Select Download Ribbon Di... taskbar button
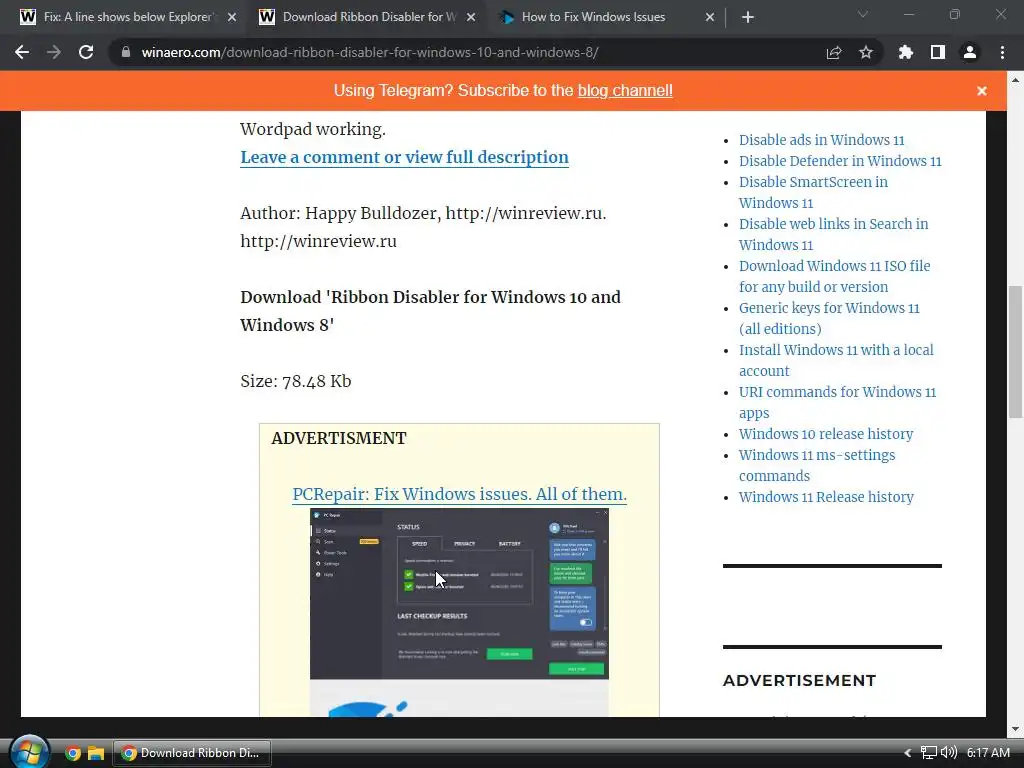Viewport: 1024px width, 768px height. (x=192, y=753)
